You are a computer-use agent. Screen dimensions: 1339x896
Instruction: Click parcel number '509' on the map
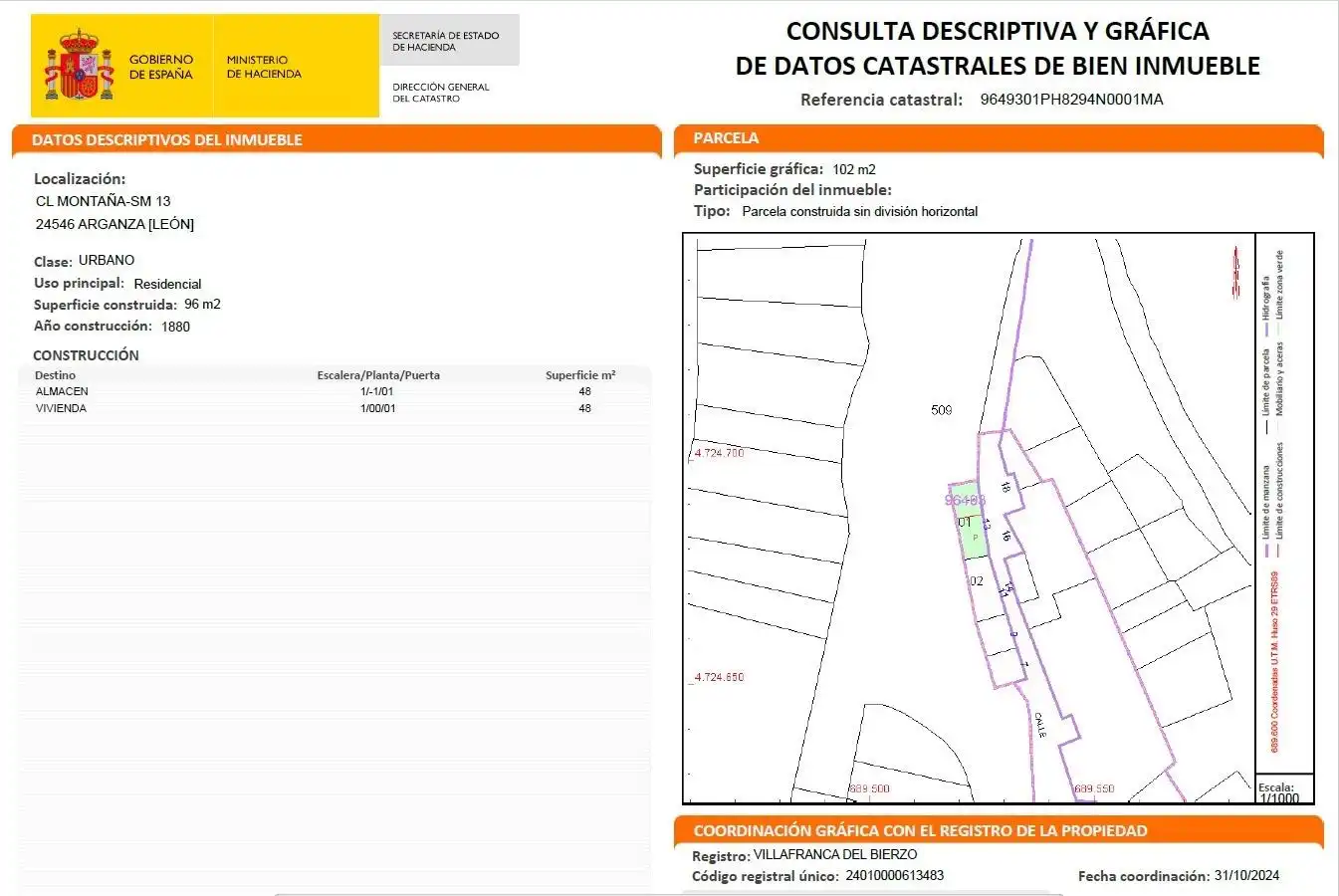point(941,410)
